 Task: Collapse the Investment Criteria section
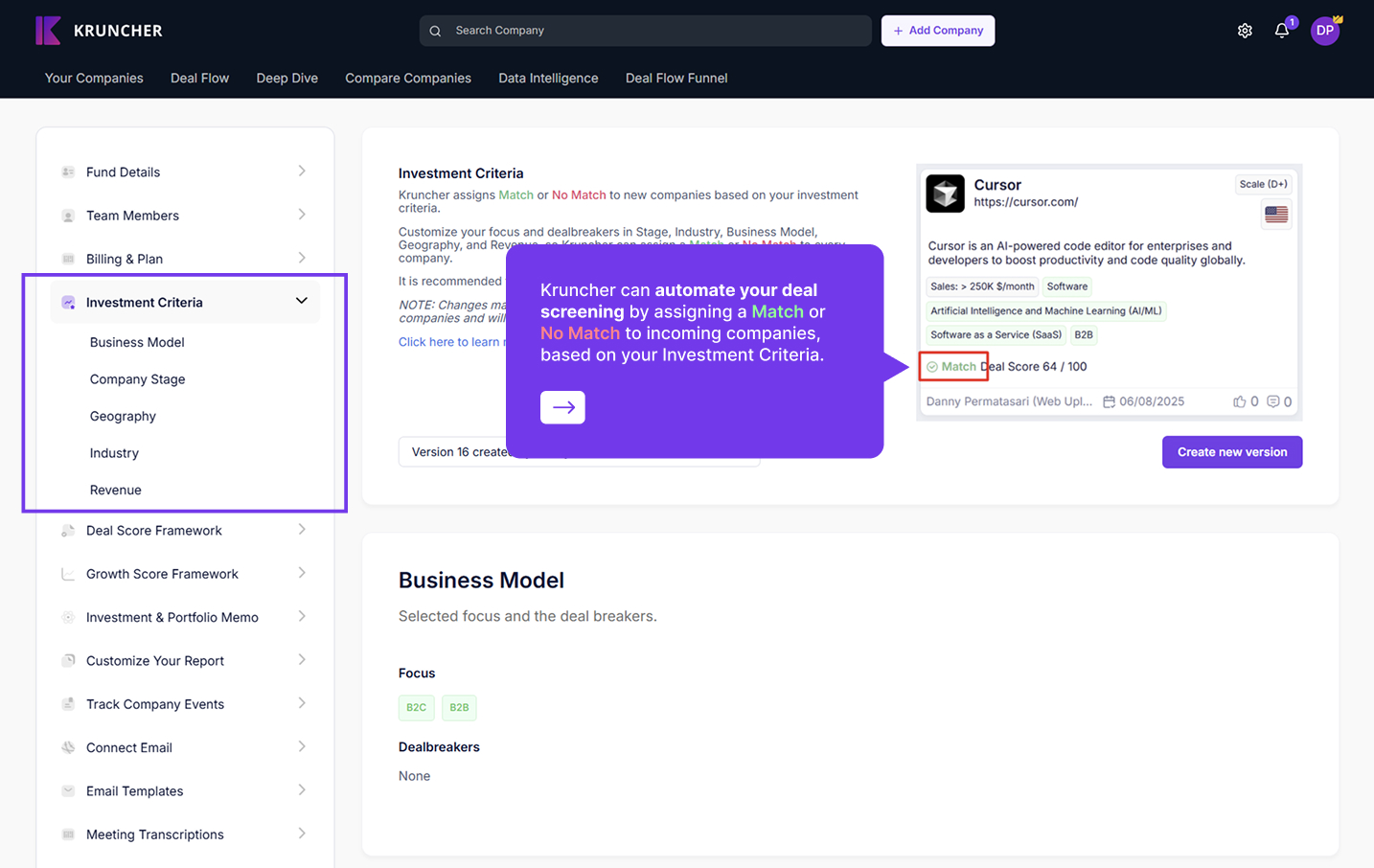pos(301,302)
